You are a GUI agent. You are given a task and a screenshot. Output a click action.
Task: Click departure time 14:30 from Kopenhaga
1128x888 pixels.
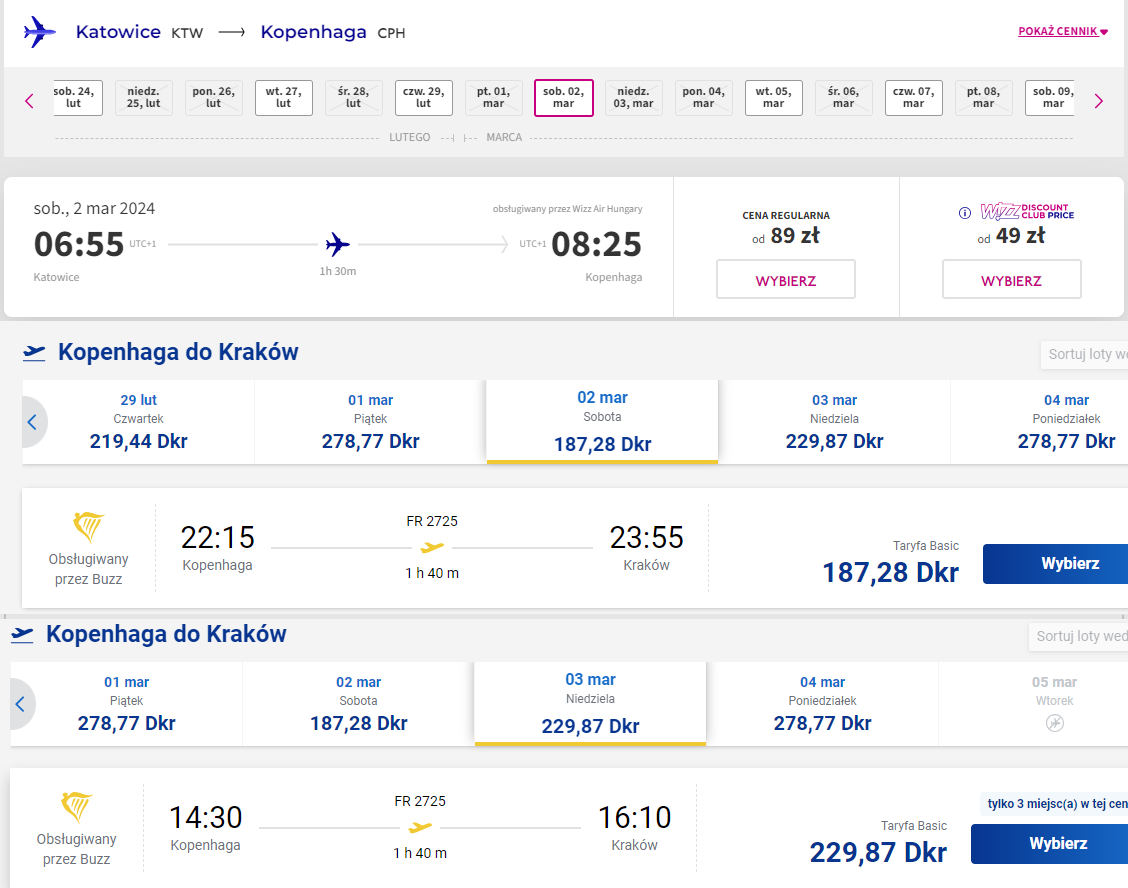206,817
